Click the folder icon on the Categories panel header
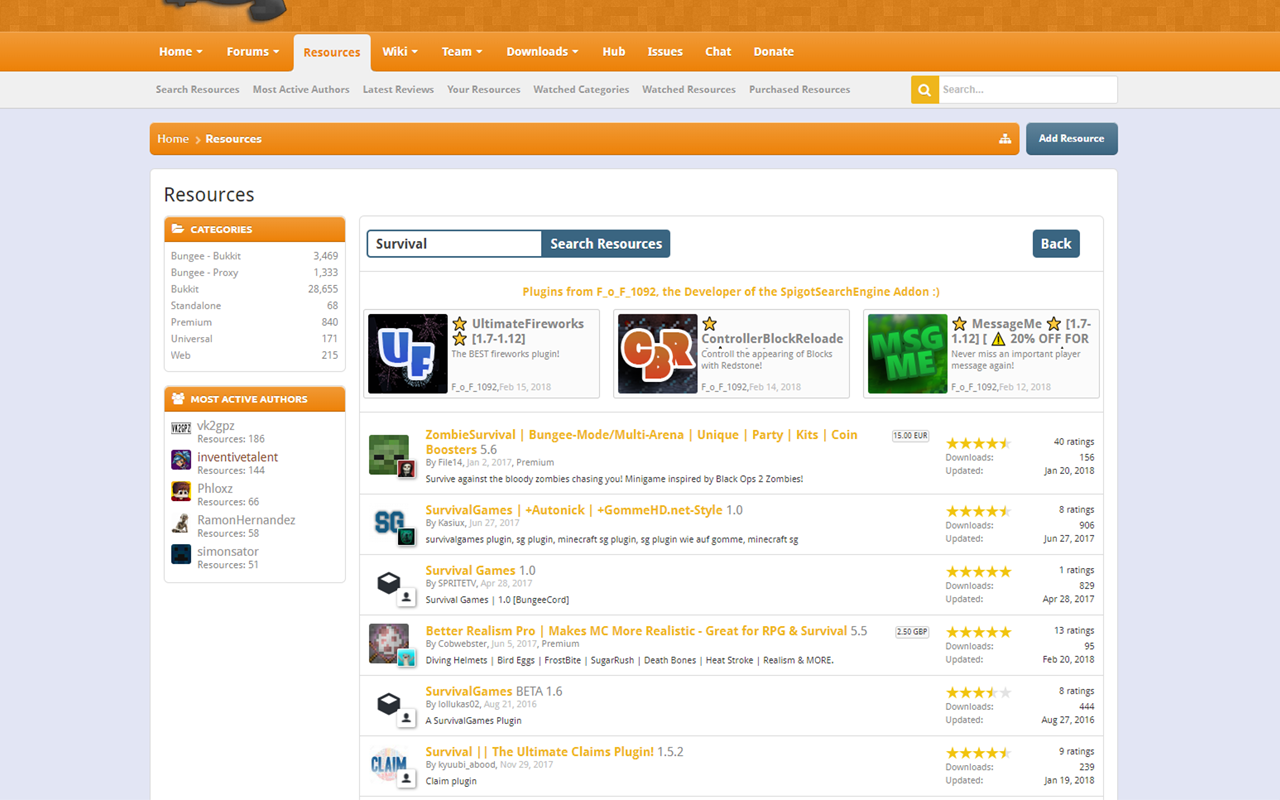The image size is (1280, 800). tap(179, 229)
